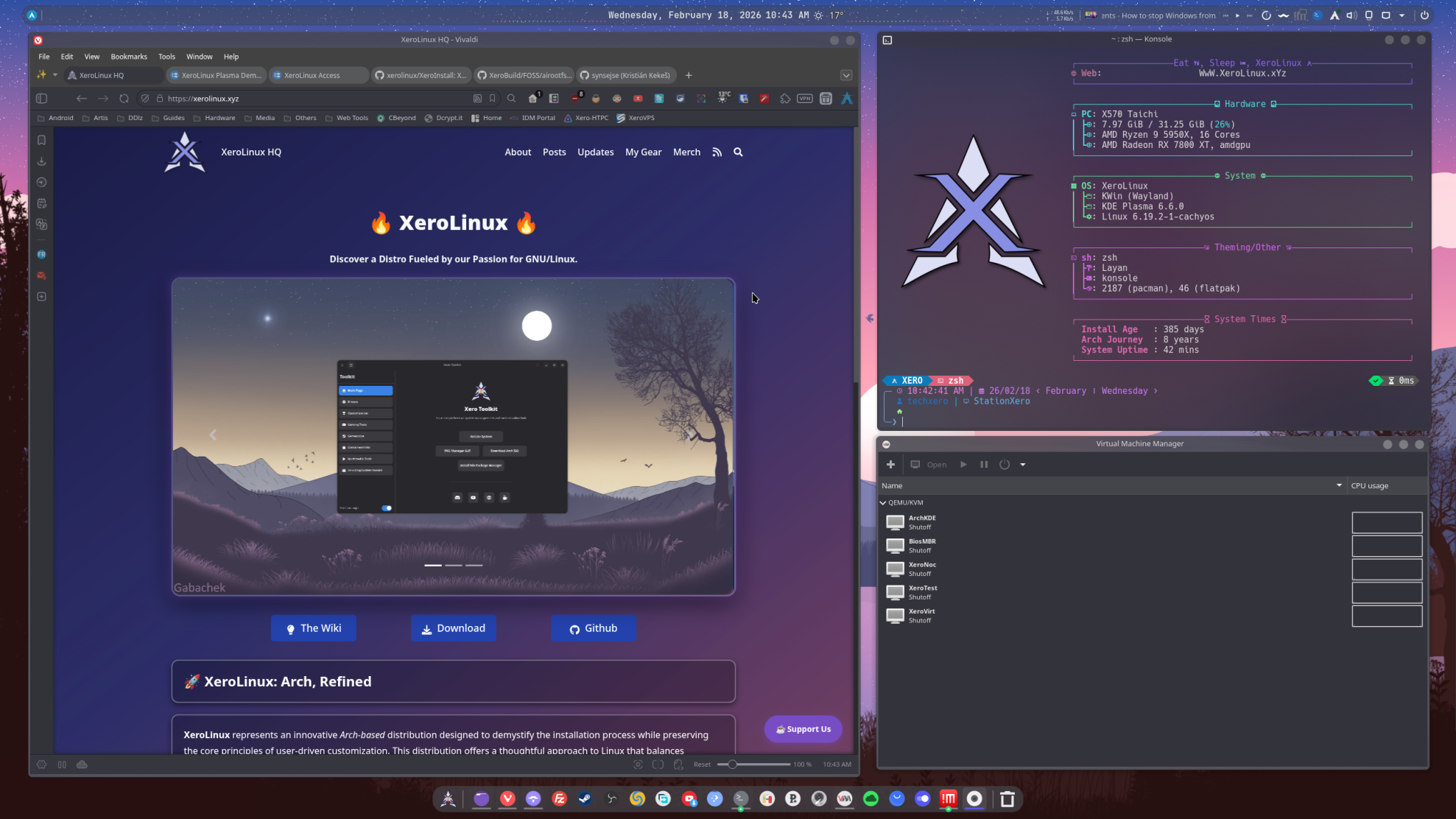Open the VM shutdown options dropdown arrow
This screenshot has height=819, width=1456.
point(1022,465)
